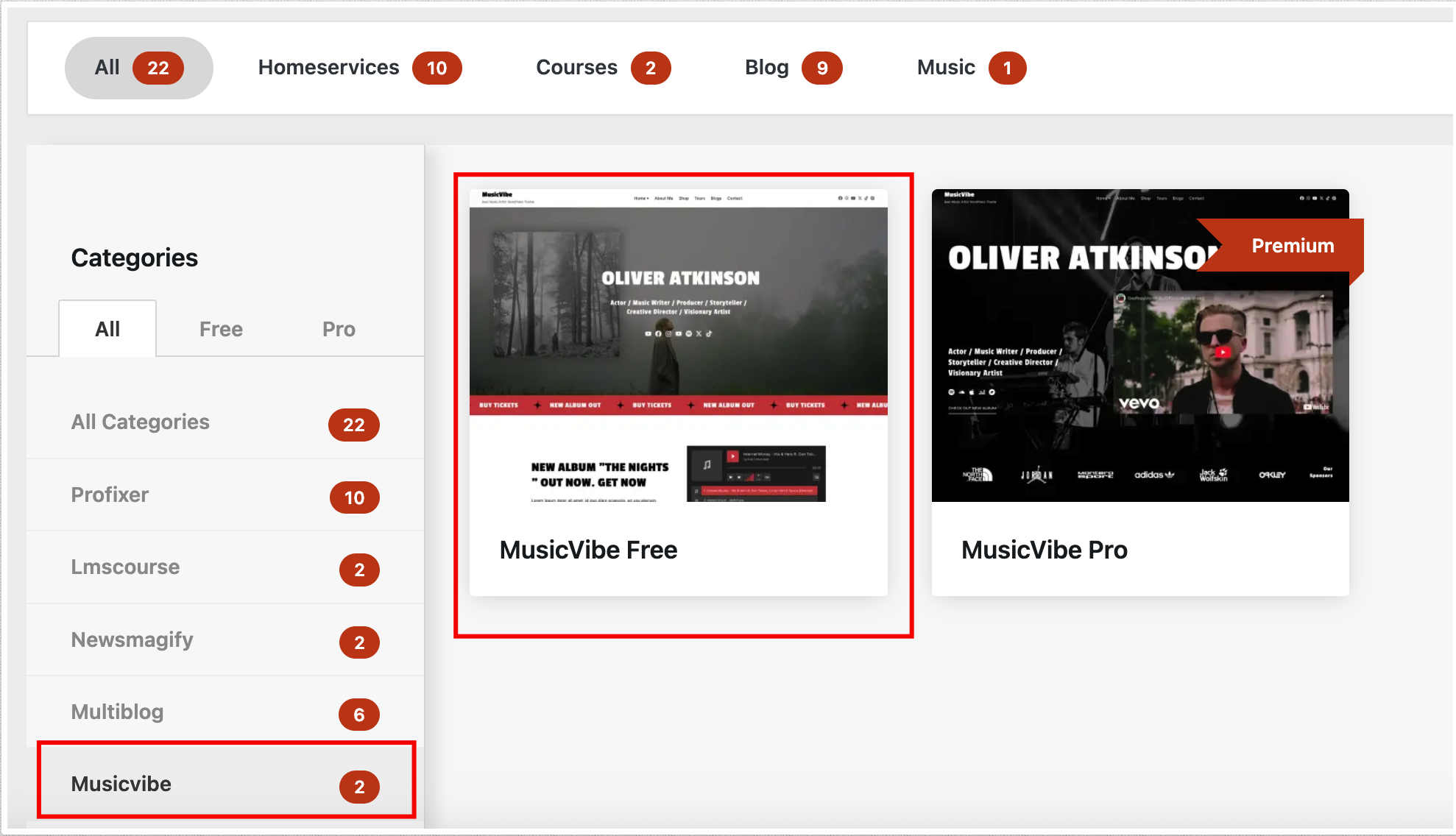Click the 9 count badge next to Blog
This screenshot has height=836, width=1456.
click(822, 68)
